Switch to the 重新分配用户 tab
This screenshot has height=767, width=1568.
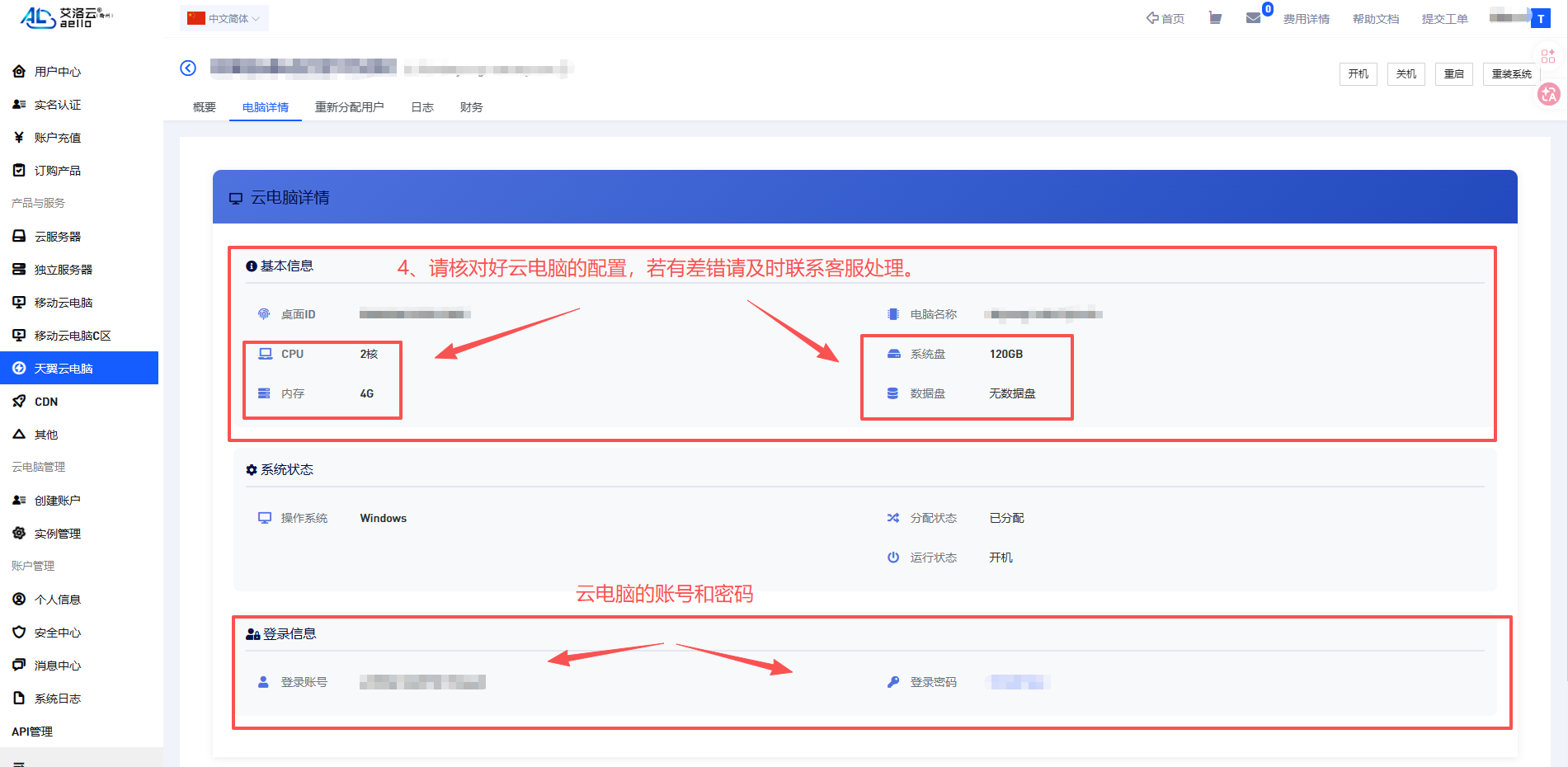[x=349, y=107]
